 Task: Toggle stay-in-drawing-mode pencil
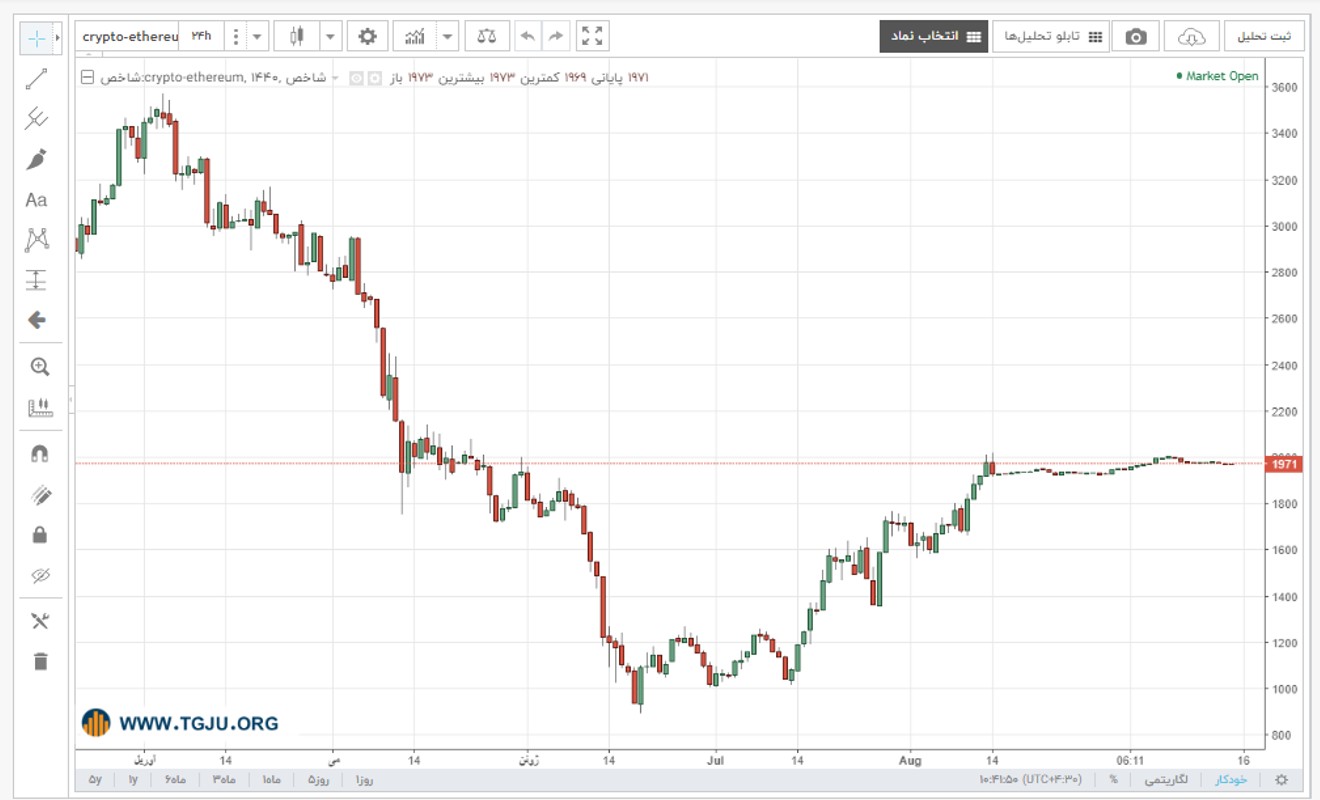39,494
